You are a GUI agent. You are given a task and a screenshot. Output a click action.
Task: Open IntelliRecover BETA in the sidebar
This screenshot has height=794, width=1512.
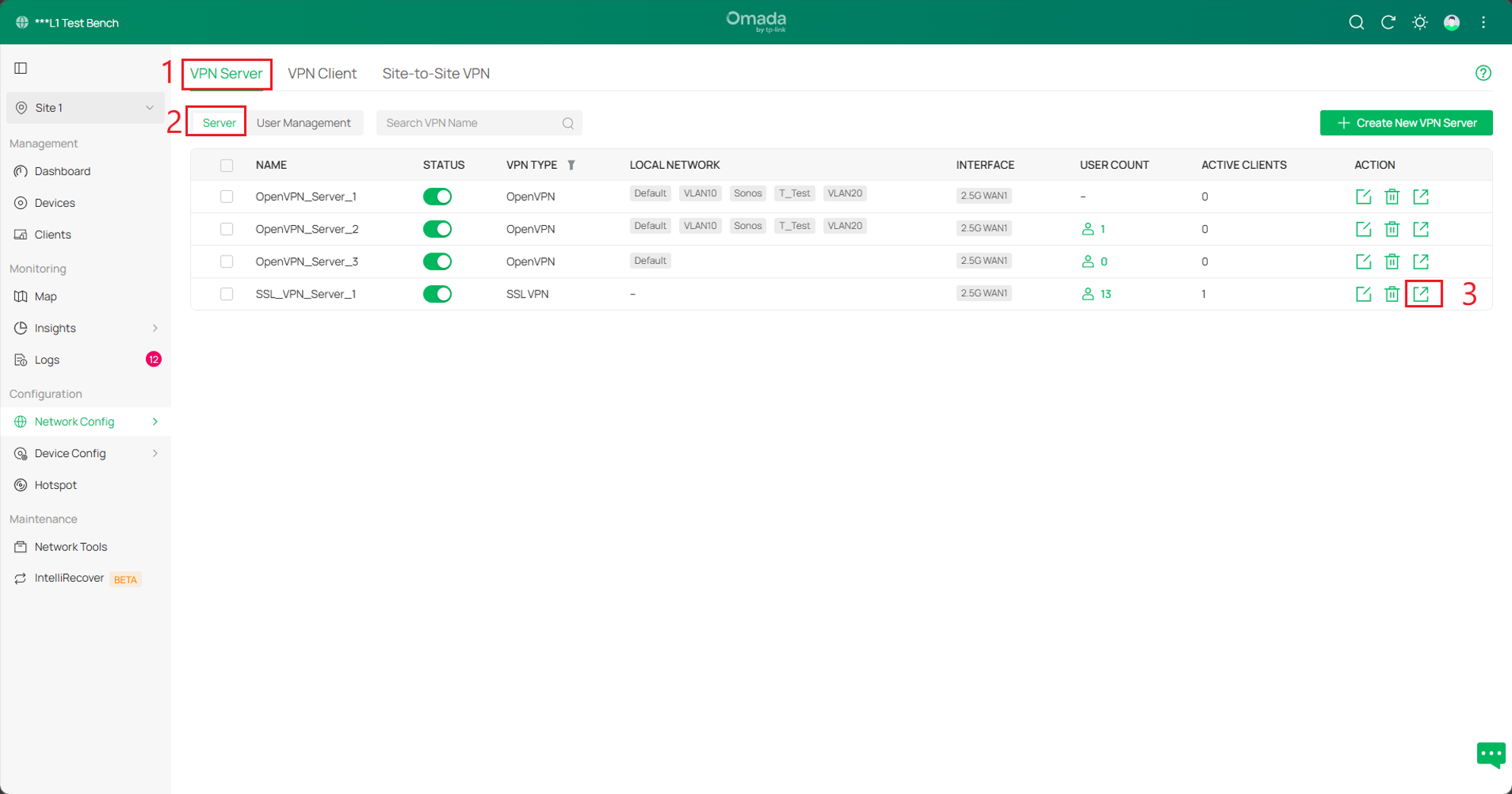78,579
